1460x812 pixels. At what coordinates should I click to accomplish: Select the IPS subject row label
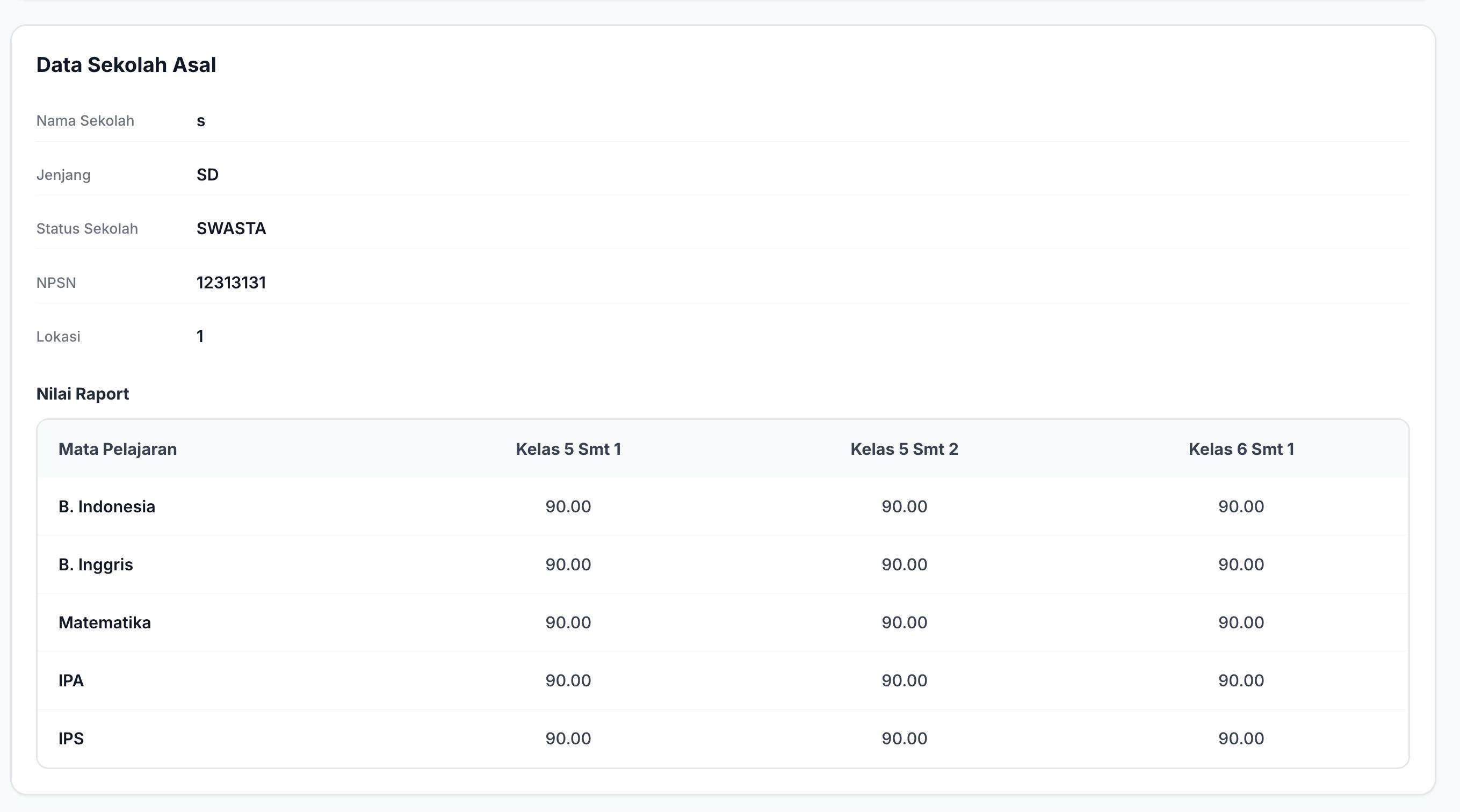click(x=71, y=739)
